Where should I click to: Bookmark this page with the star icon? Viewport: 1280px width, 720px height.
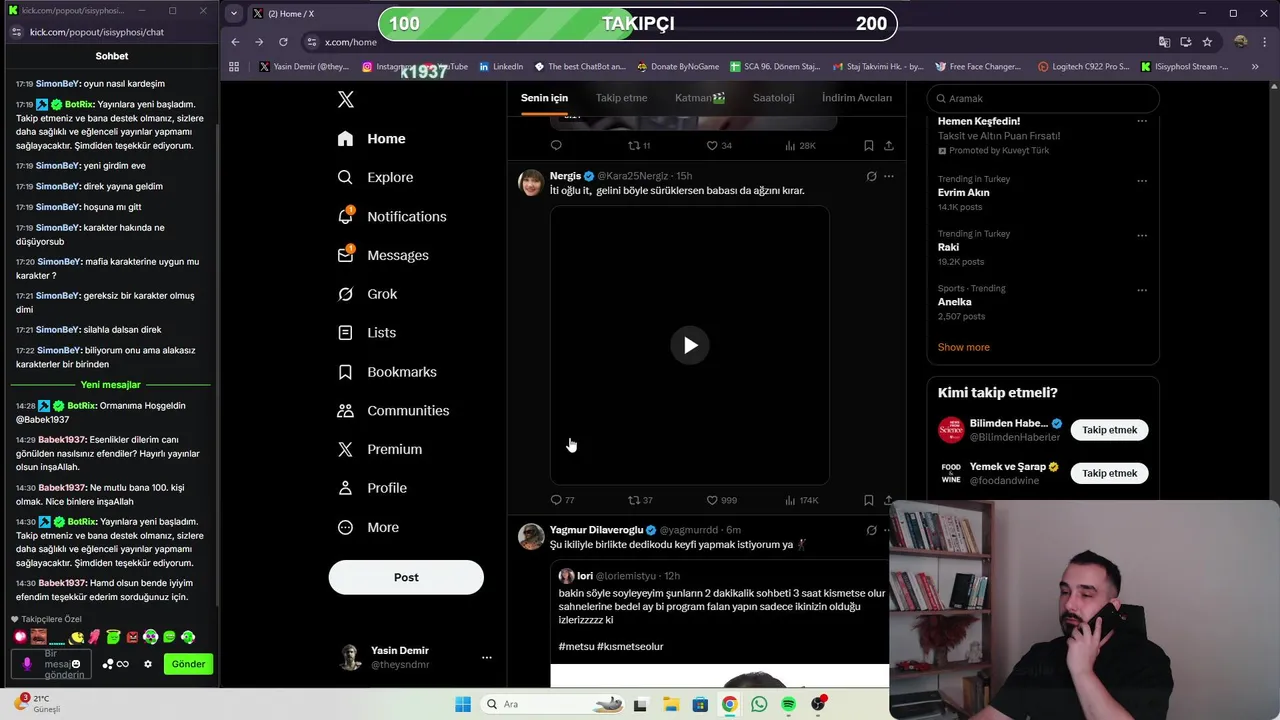[x=1207, y=42]
